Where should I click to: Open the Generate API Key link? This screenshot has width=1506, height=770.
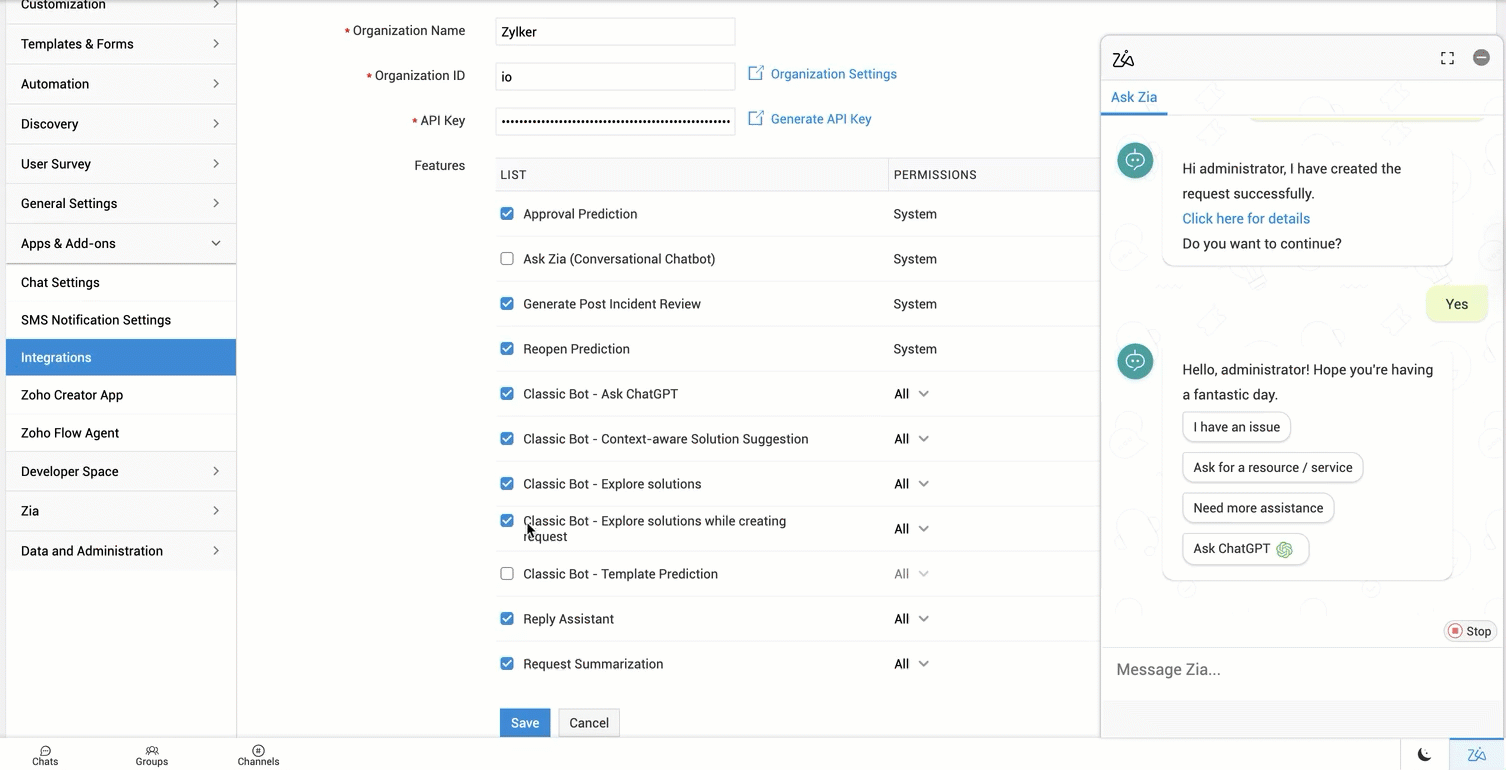[x=820, y=119]
